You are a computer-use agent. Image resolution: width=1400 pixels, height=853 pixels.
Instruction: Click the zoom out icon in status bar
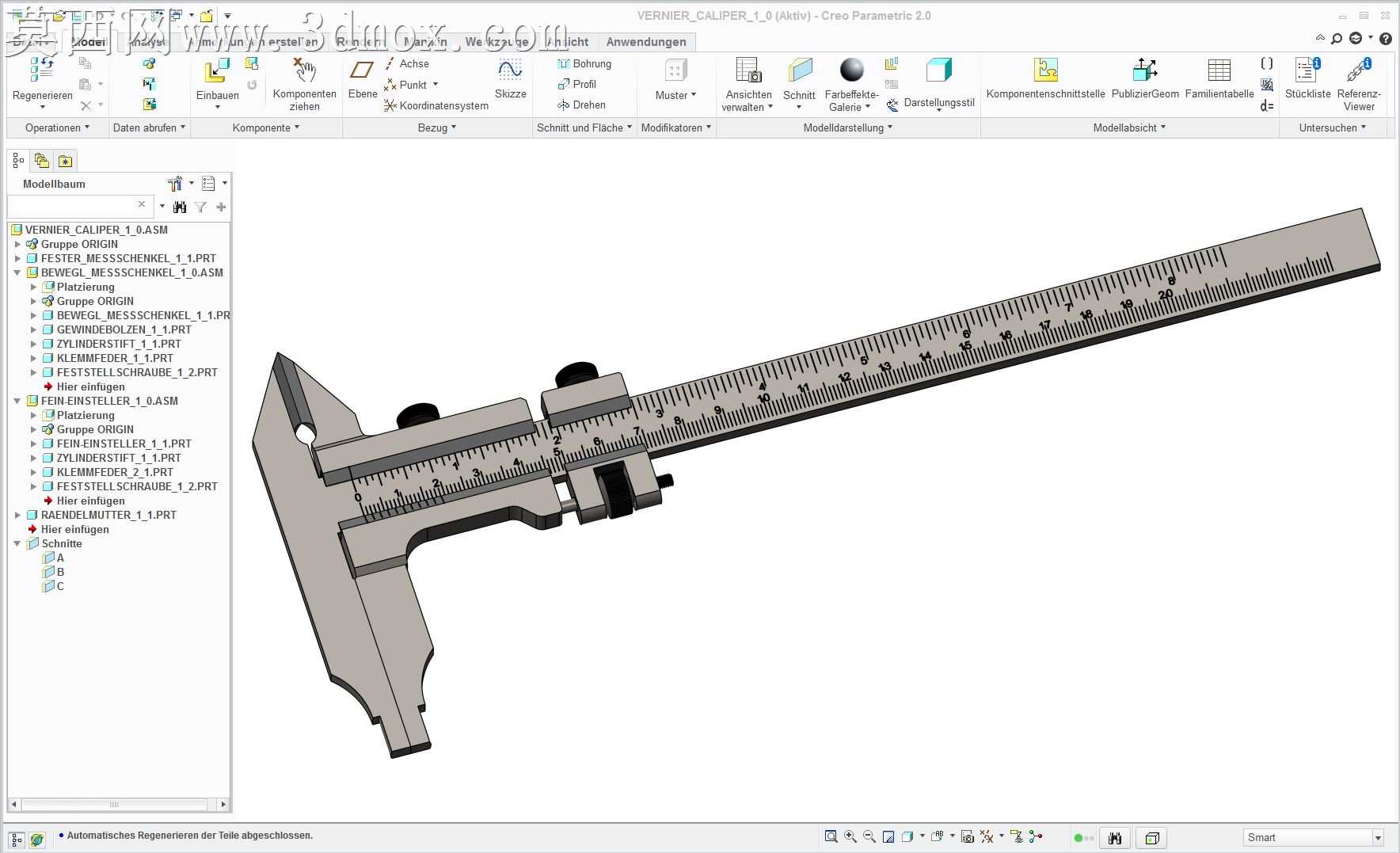869,836
